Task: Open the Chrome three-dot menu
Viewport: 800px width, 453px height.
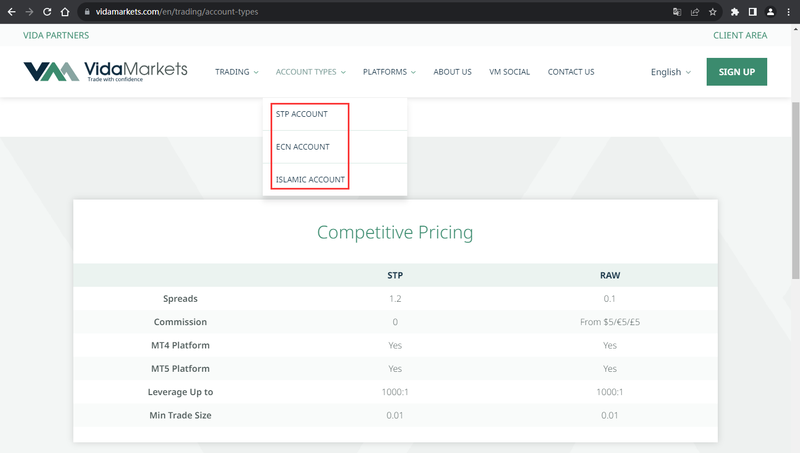Action: [788, 12]
